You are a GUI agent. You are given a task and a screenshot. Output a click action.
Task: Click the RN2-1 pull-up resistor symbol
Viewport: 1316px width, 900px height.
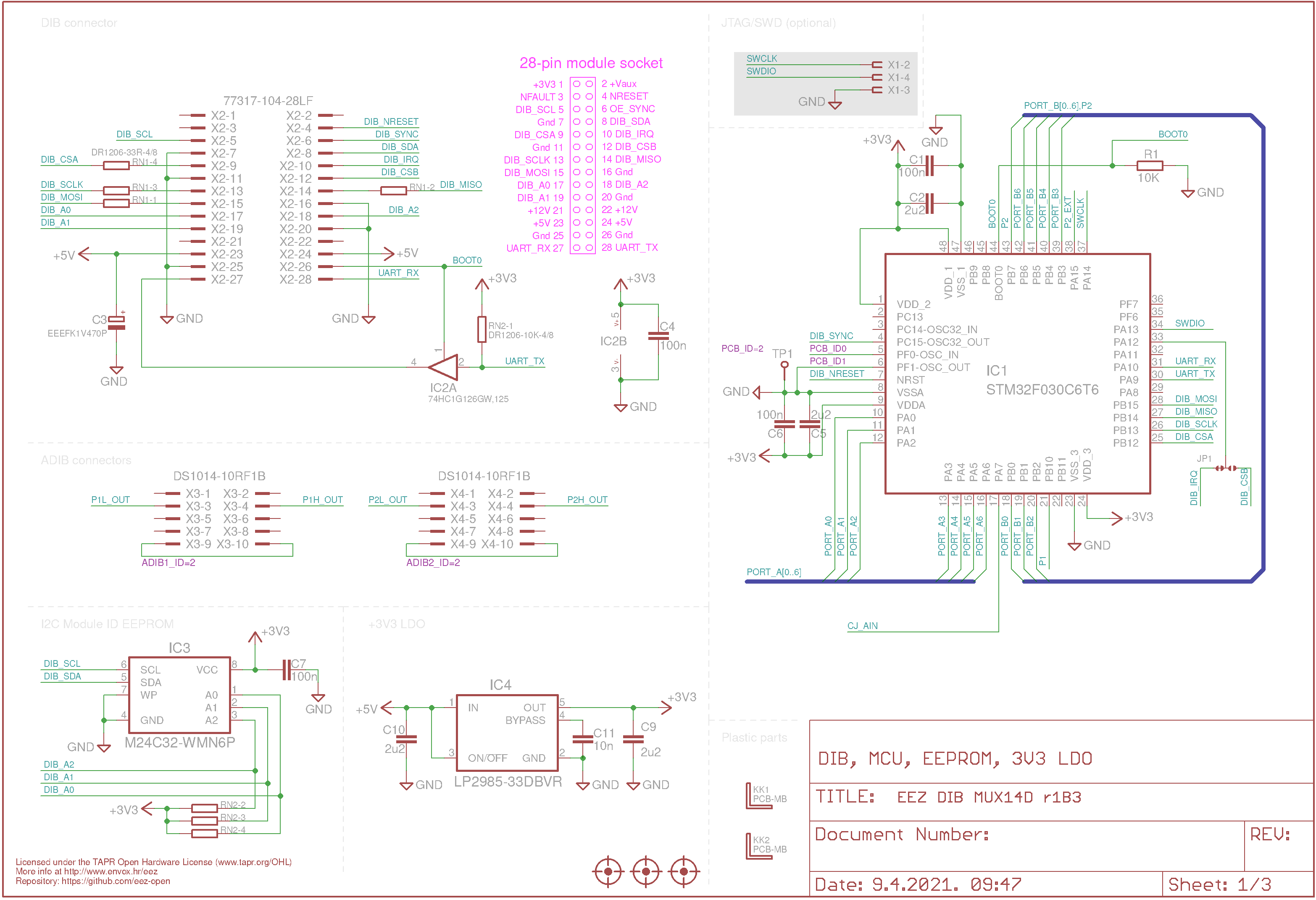tap(482, 329)
